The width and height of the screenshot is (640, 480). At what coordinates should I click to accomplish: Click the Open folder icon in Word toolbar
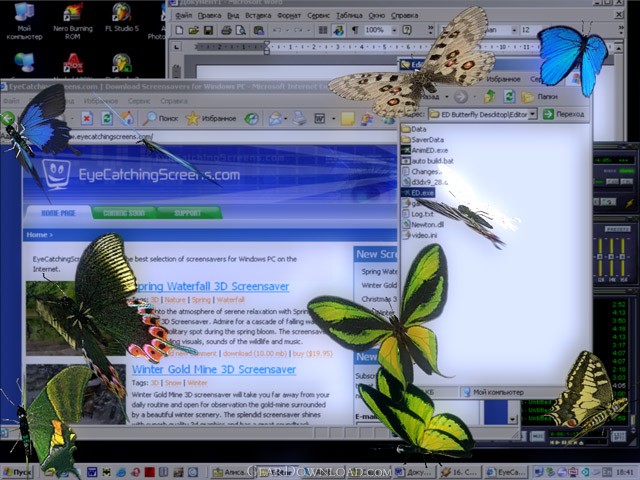tap(193, 30)
